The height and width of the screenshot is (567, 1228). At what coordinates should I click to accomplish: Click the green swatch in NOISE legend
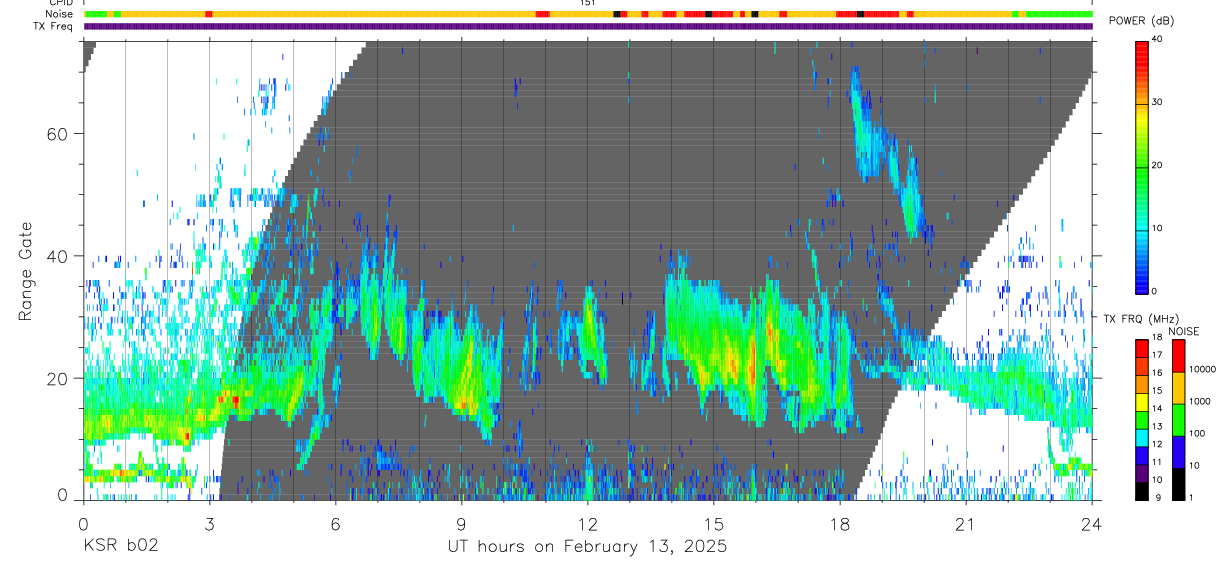pos(1178,420)
